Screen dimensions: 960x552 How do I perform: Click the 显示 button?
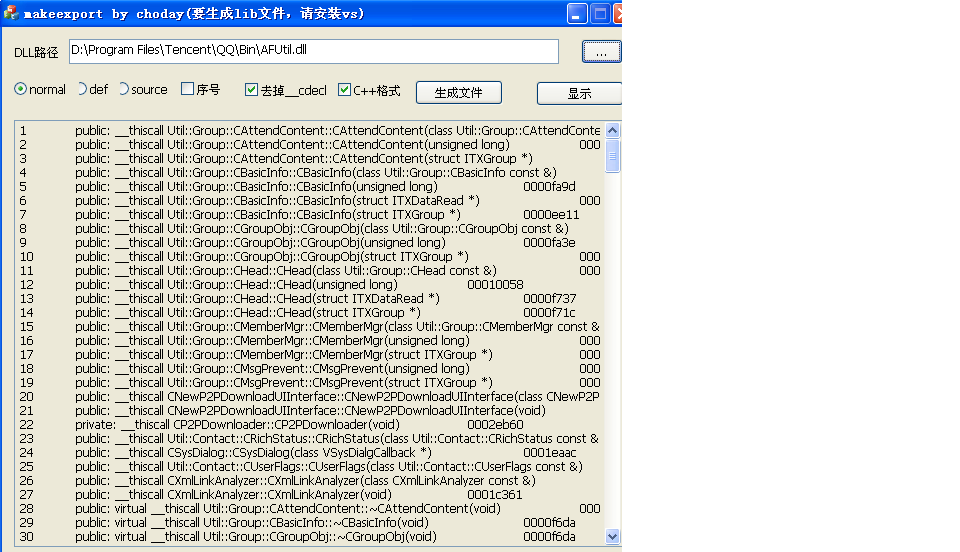(x=579, y=93)
